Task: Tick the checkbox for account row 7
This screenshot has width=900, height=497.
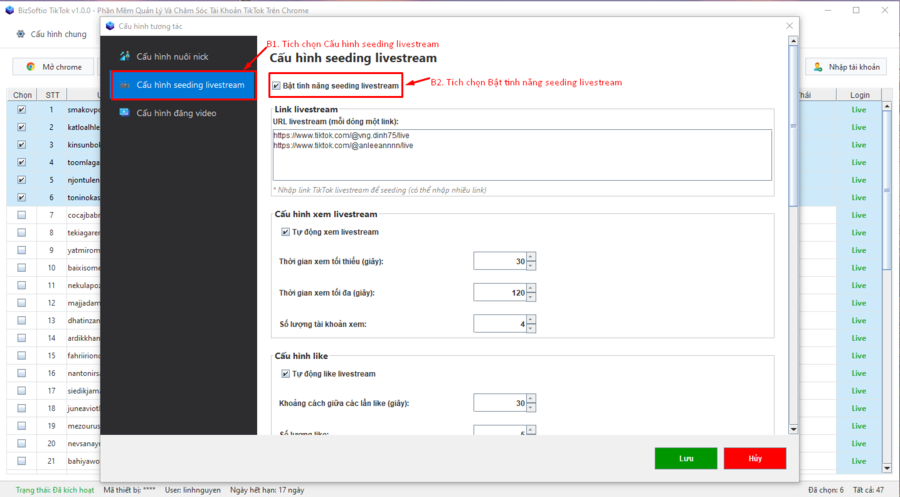Action: click(x=21, y=215)
